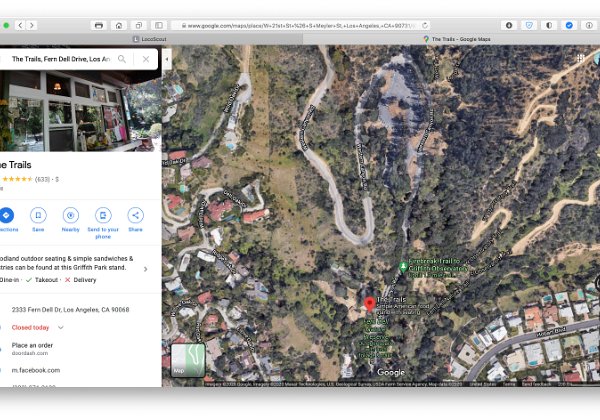Image resolution: width=600 pixels, height=420 pixels.
Task: Share The Trails location
Action: [135, 220]
